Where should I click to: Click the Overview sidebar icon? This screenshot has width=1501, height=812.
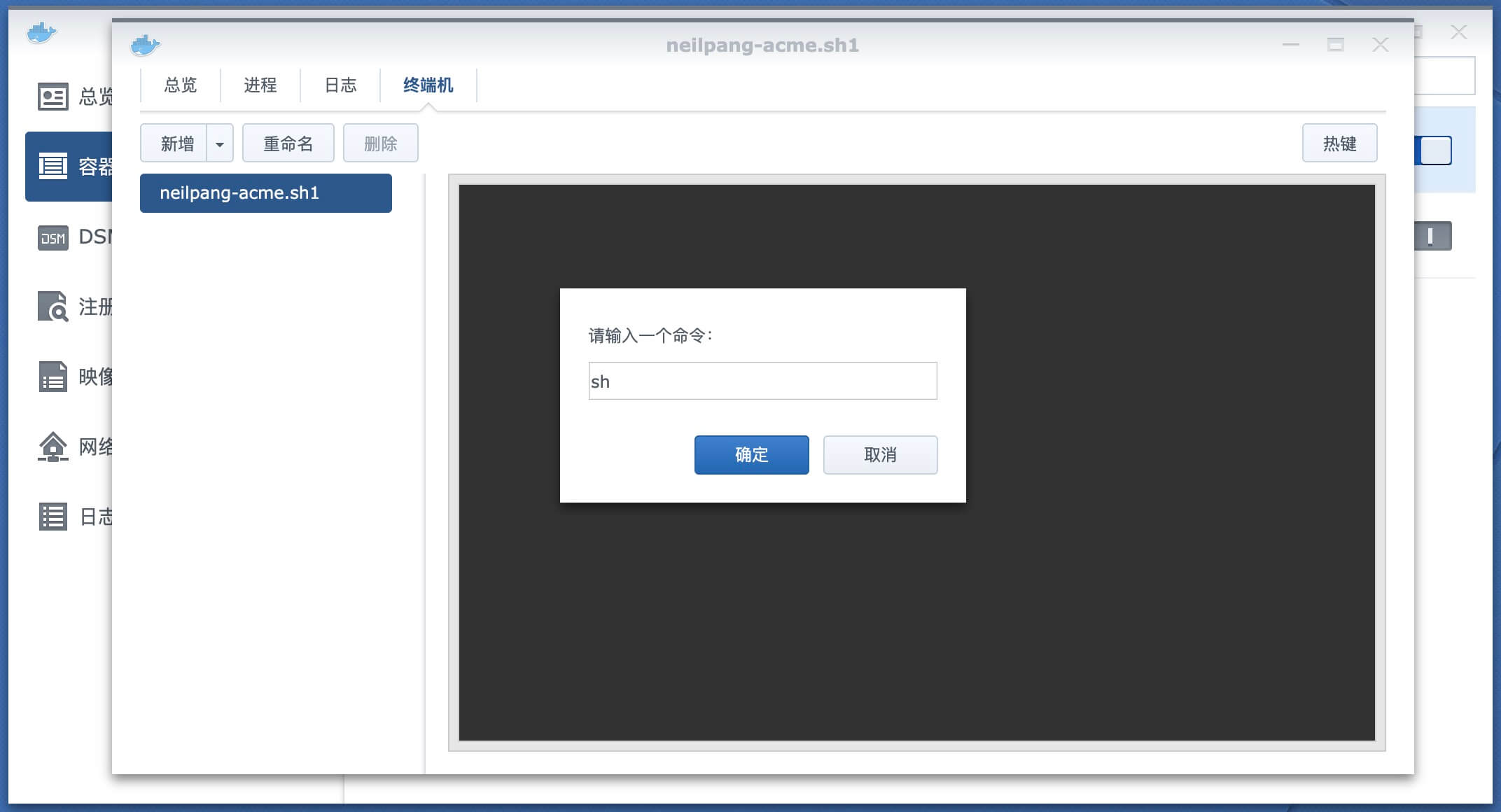click(x=53, y=97)
